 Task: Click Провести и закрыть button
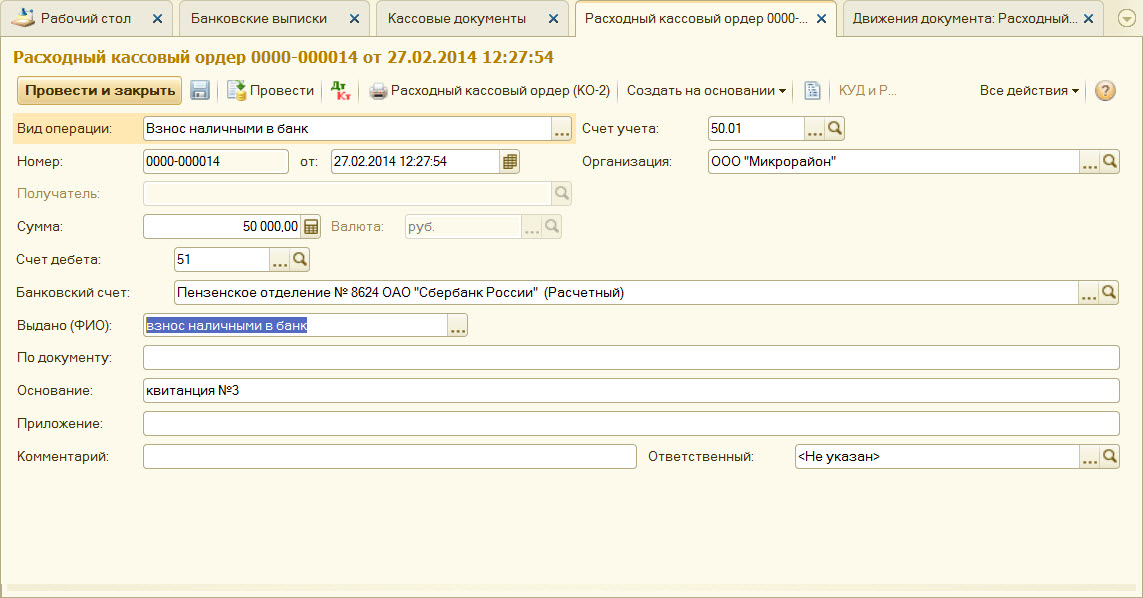(x=99, y=91)
